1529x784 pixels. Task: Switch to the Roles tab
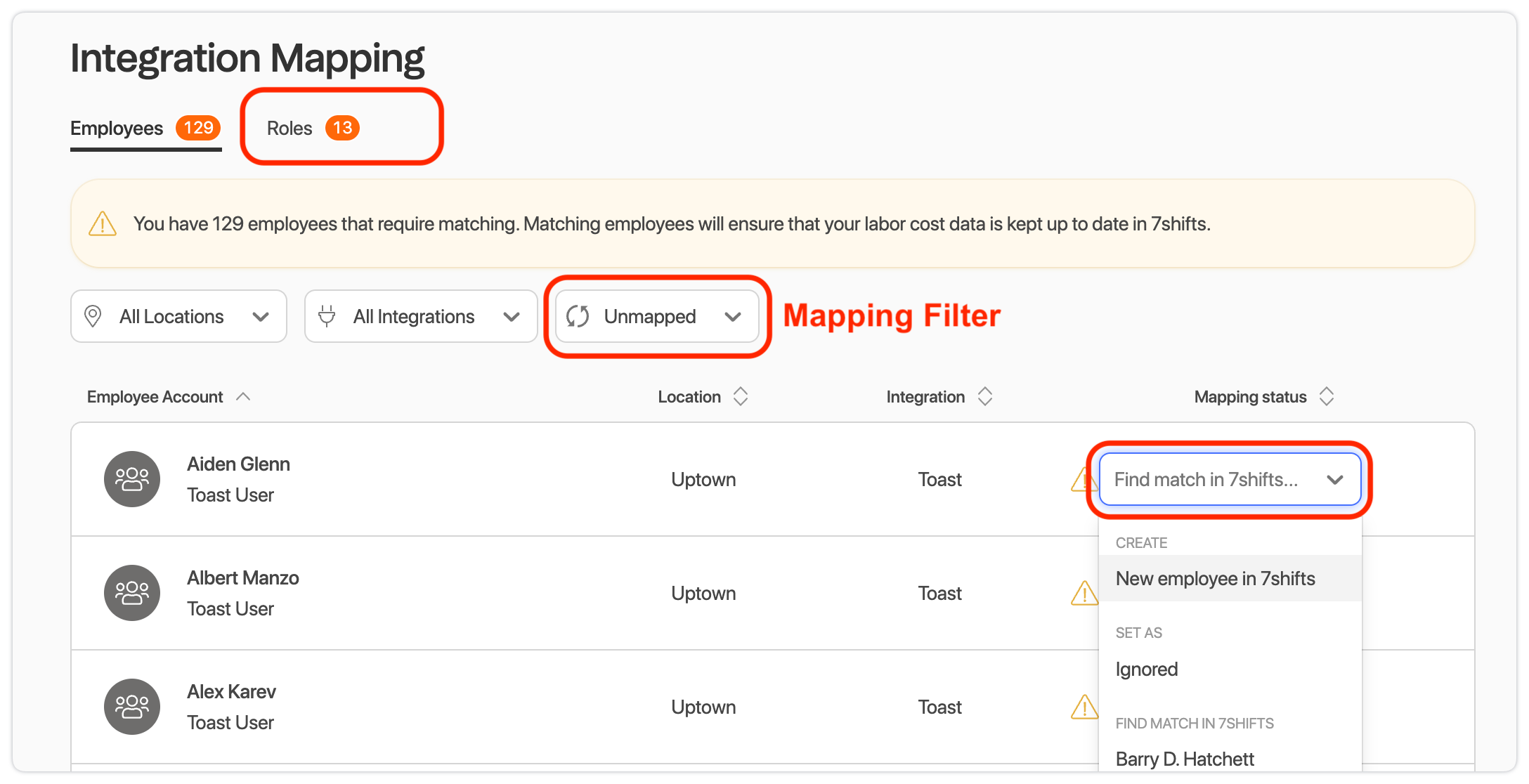[313, 128]
